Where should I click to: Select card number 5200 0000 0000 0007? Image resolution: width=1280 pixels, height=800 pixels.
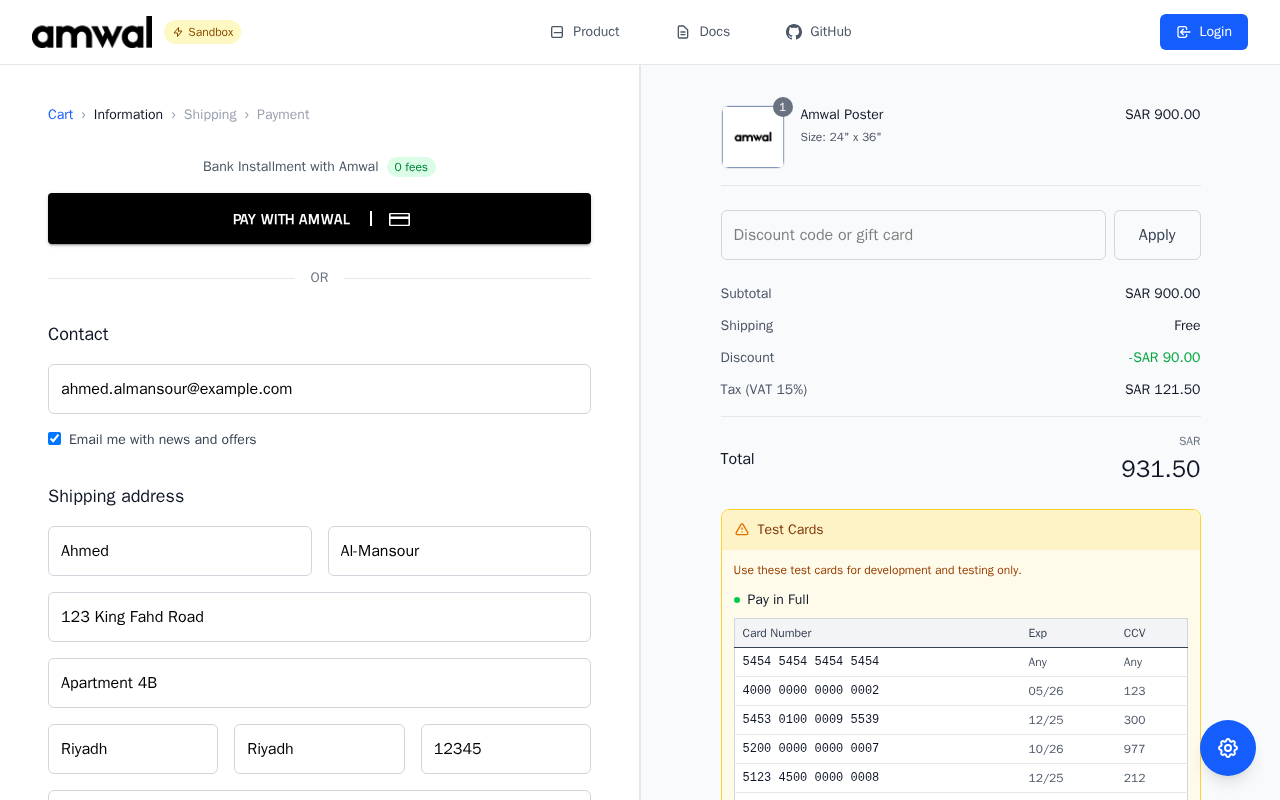(811, 749)
